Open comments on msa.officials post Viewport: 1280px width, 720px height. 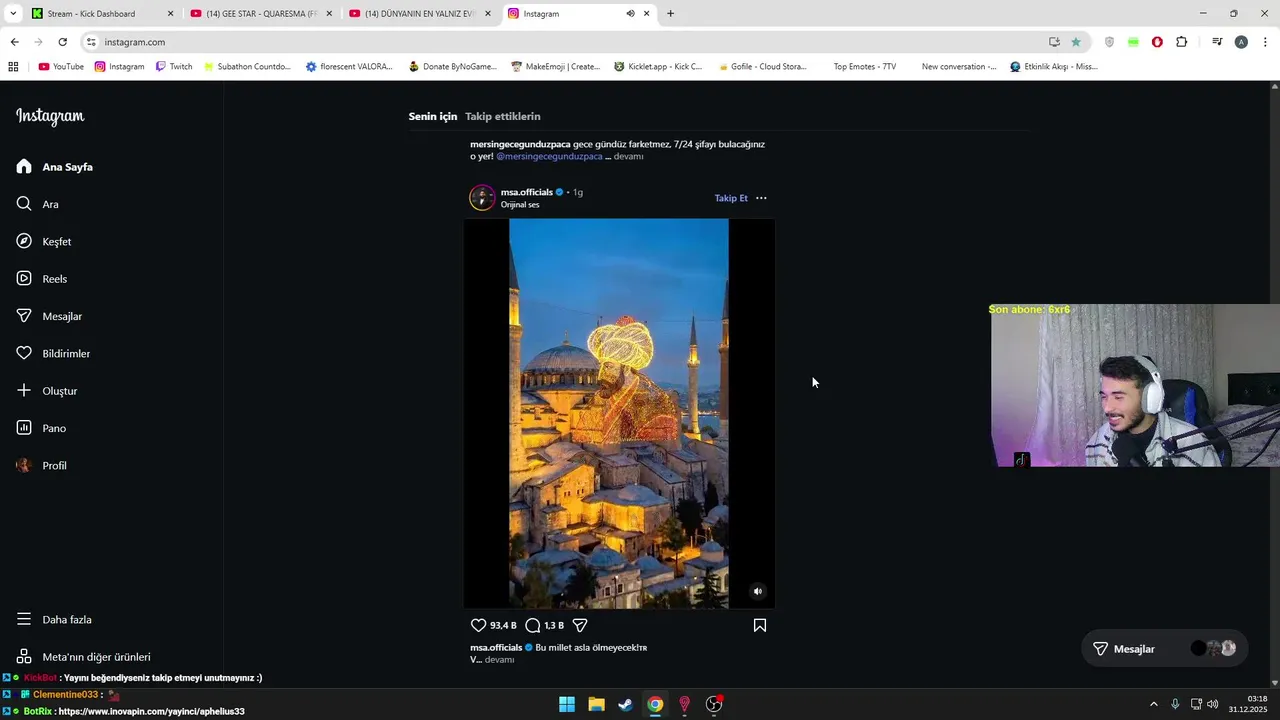tap(533, 625)
